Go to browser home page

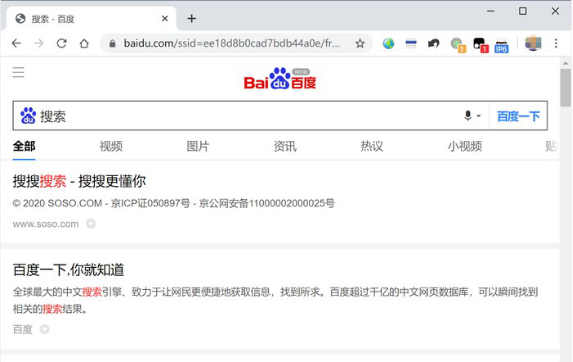(84, 43)
